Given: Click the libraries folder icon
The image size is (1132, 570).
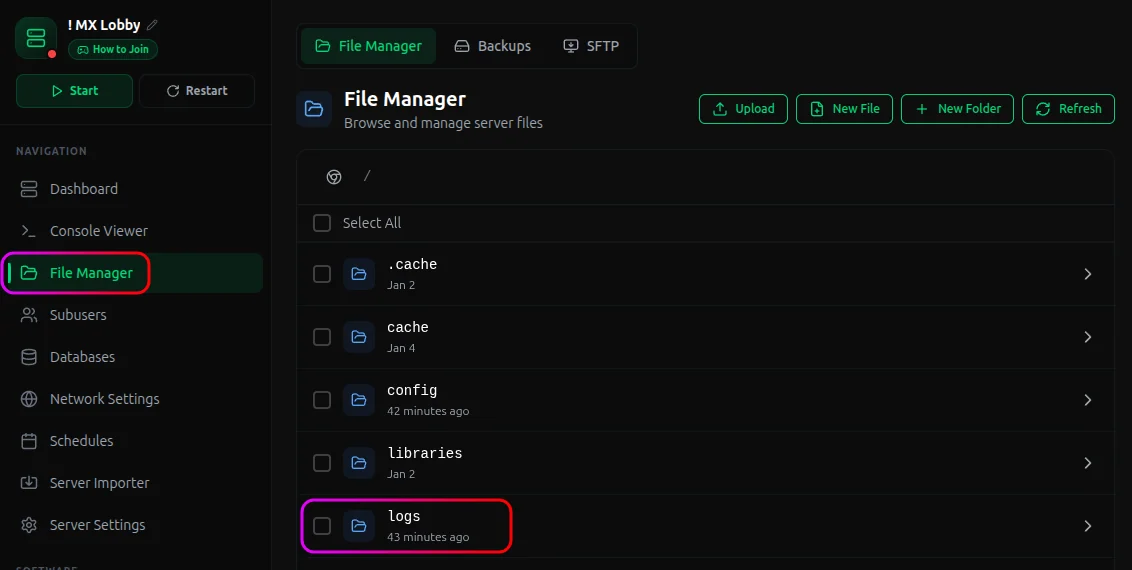Looking at the screenshot, I should click(x=359, y=462).
